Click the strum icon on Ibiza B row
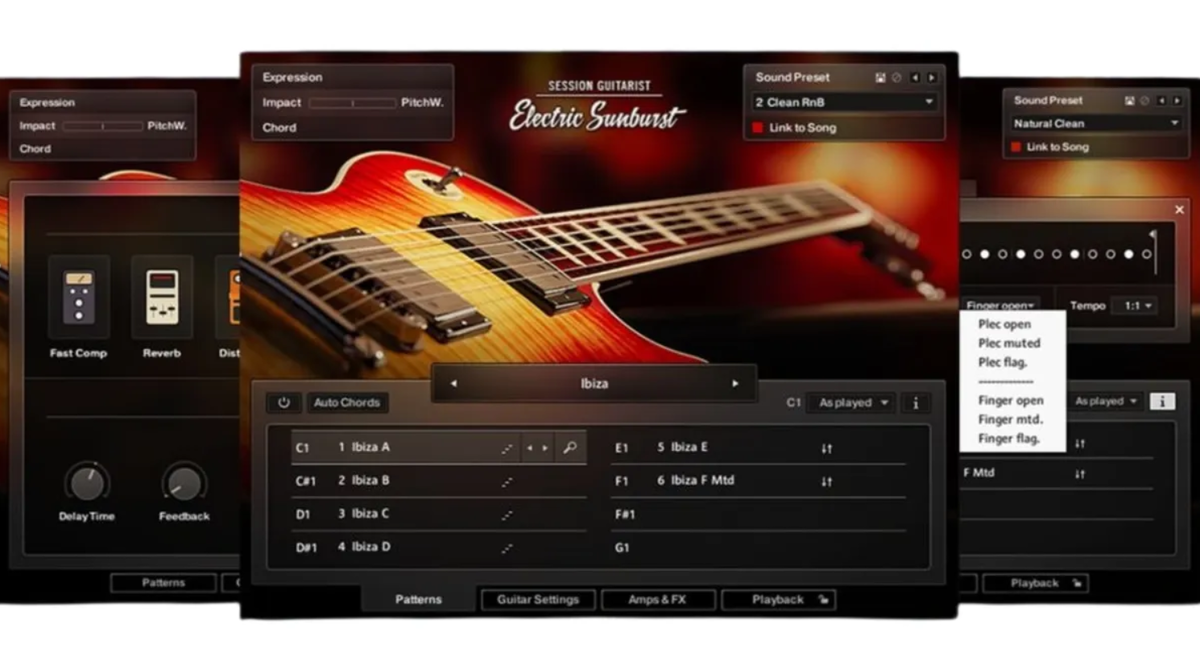This screenshot has width=1200, height=666. (507, 482)
